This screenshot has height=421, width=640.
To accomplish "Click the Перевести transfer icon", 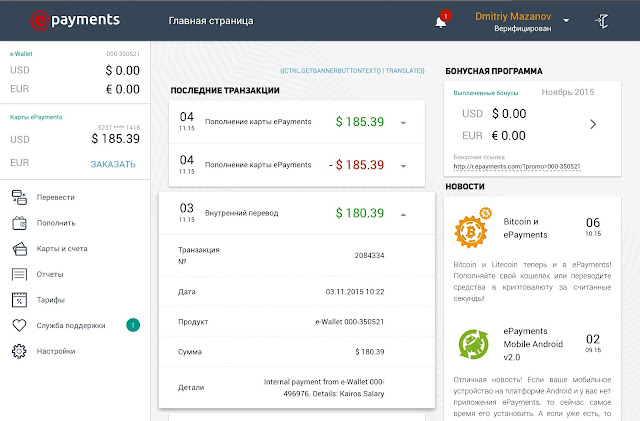I will 19,197.
